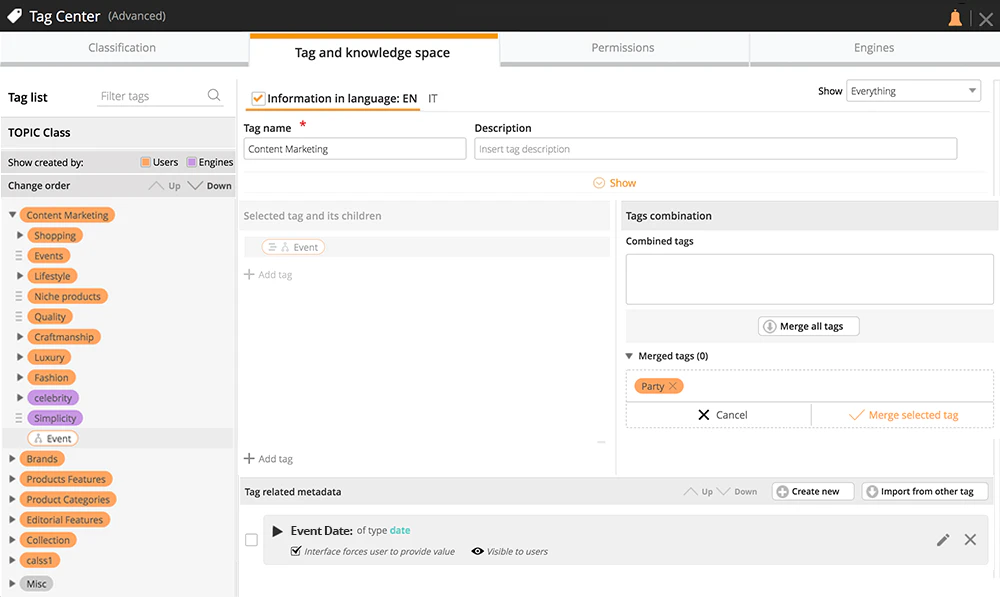Toggle the Users orange color filter
The height and width of the screenshot is (597, 1000).
(145, 162)
